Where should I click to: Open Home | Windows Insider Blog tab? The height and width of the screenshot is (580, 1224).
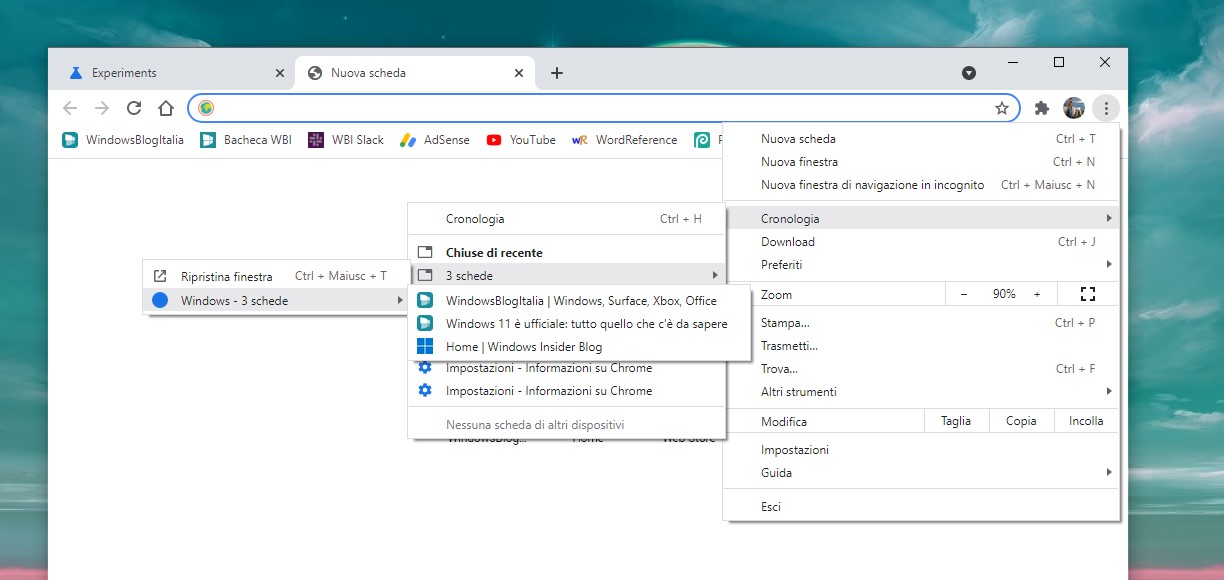(580, 347)
